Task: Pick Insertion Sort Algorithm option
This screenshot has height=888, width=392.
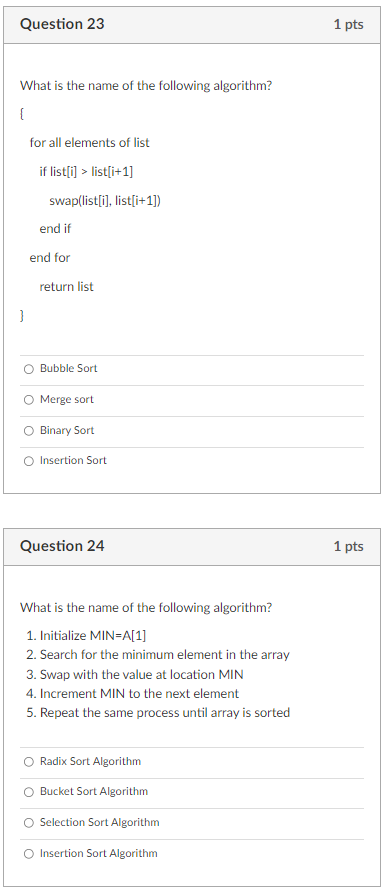Action: coord(29,854)
